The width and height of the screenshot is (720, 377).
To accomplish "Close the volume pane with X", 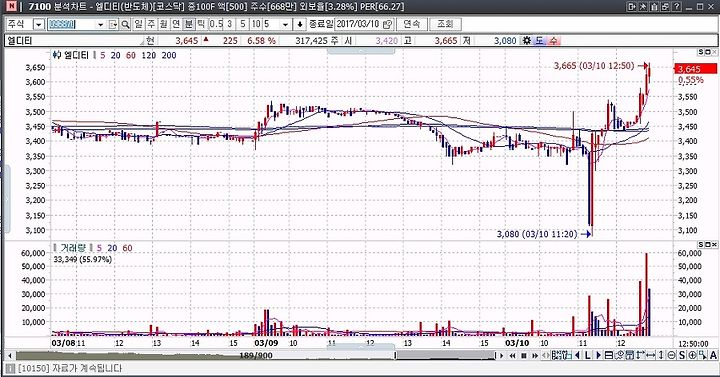I will 714,244.
